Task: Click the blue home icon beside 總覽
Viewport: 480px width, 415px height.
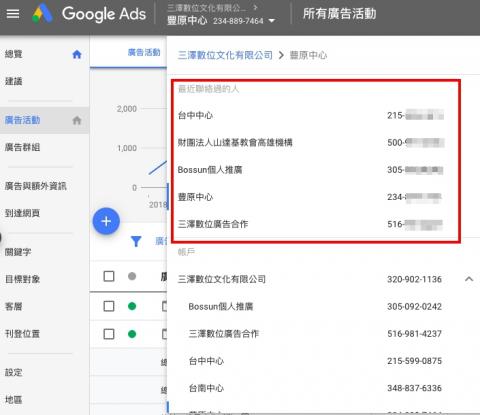Action: tap(77, 54)
